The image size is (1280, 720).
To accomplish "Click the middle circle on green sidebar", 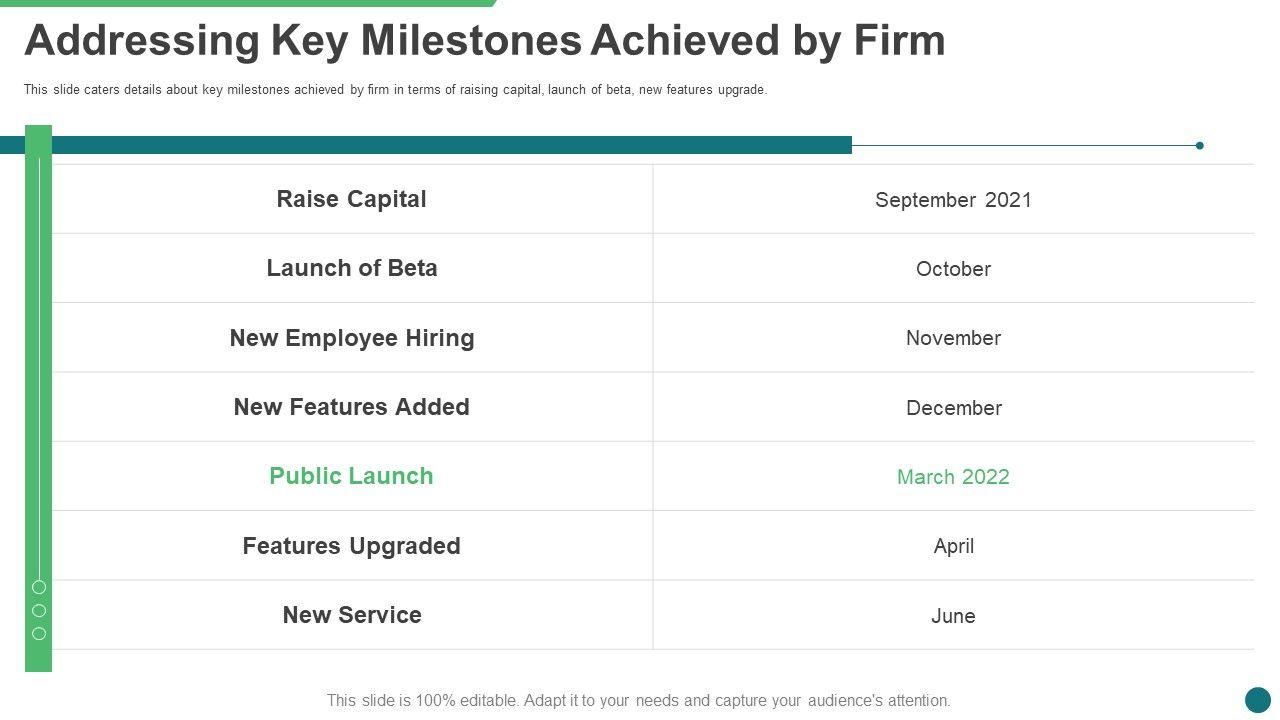I will 39,610.
